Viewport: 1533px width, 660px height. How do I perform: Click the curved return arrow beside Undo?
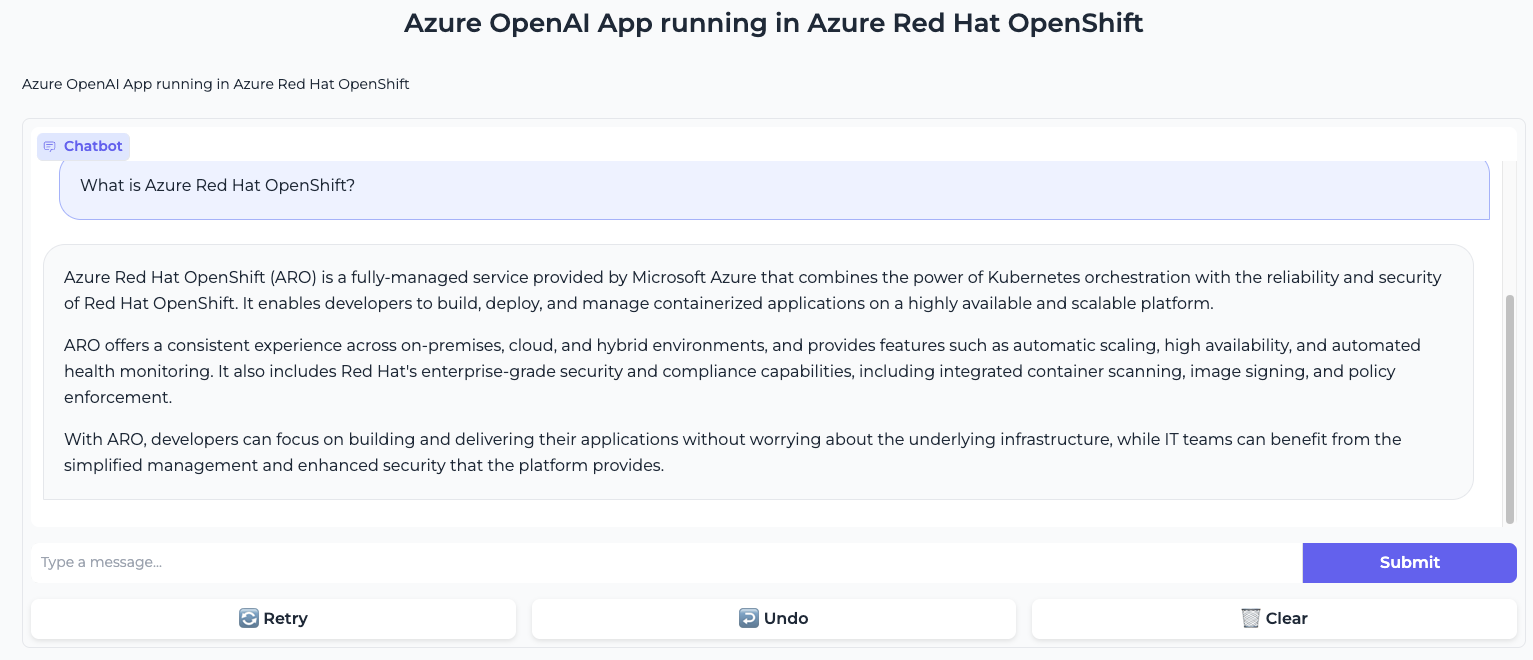(x=750, y=618)
